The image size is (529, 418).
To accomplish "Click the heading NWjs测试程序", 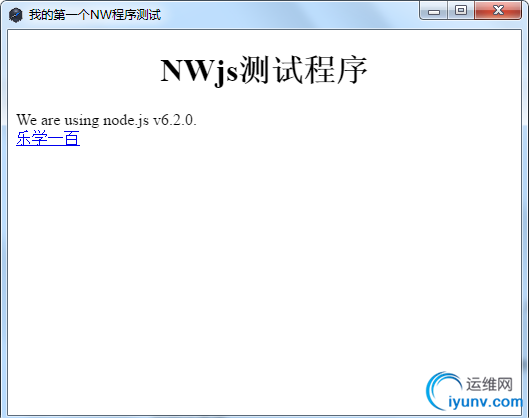I will [264, 71].
